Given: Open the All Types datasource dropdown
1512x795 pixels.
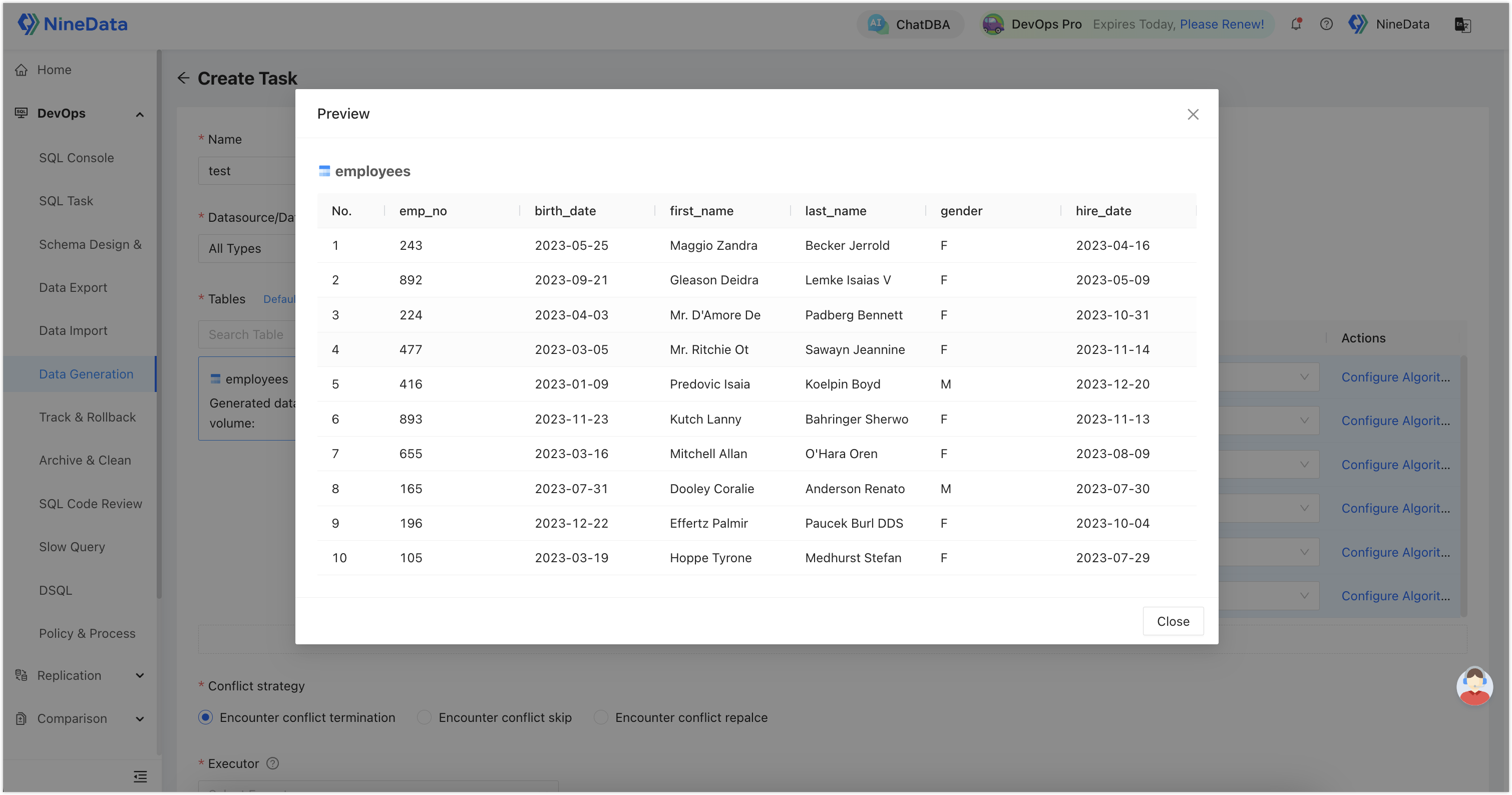Looking at the screenshot, I should [246, 249].
